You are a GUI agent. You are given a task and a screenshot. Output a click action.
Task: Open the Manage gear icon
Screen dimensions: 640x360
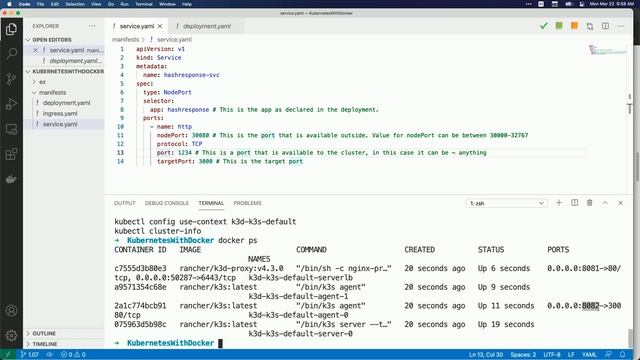[11, 336]
